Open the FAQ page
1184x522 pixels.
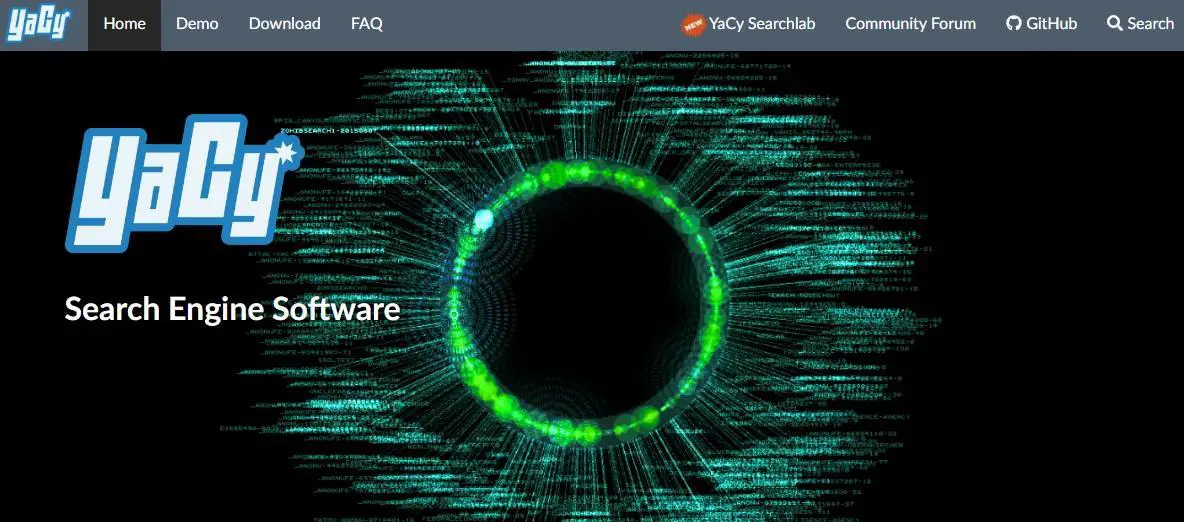[367, 24]
